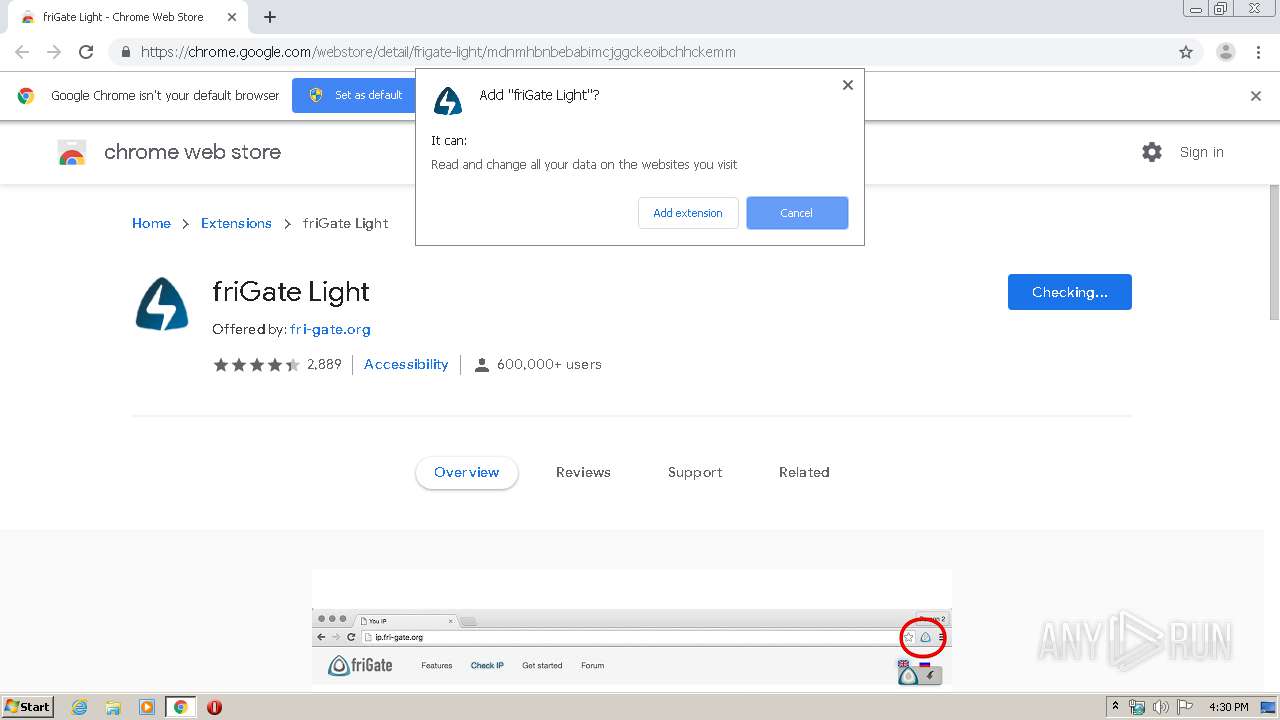This screenshot has width=1280, height=720.
Task: Click the Chrome taskbar button
Action: click(x=180, y=707)
